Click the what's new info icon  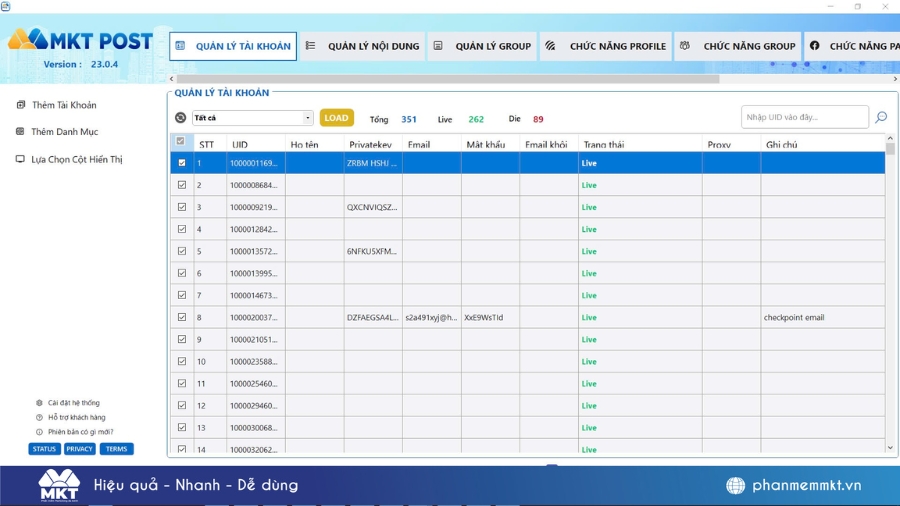click(x=39, y=432)
